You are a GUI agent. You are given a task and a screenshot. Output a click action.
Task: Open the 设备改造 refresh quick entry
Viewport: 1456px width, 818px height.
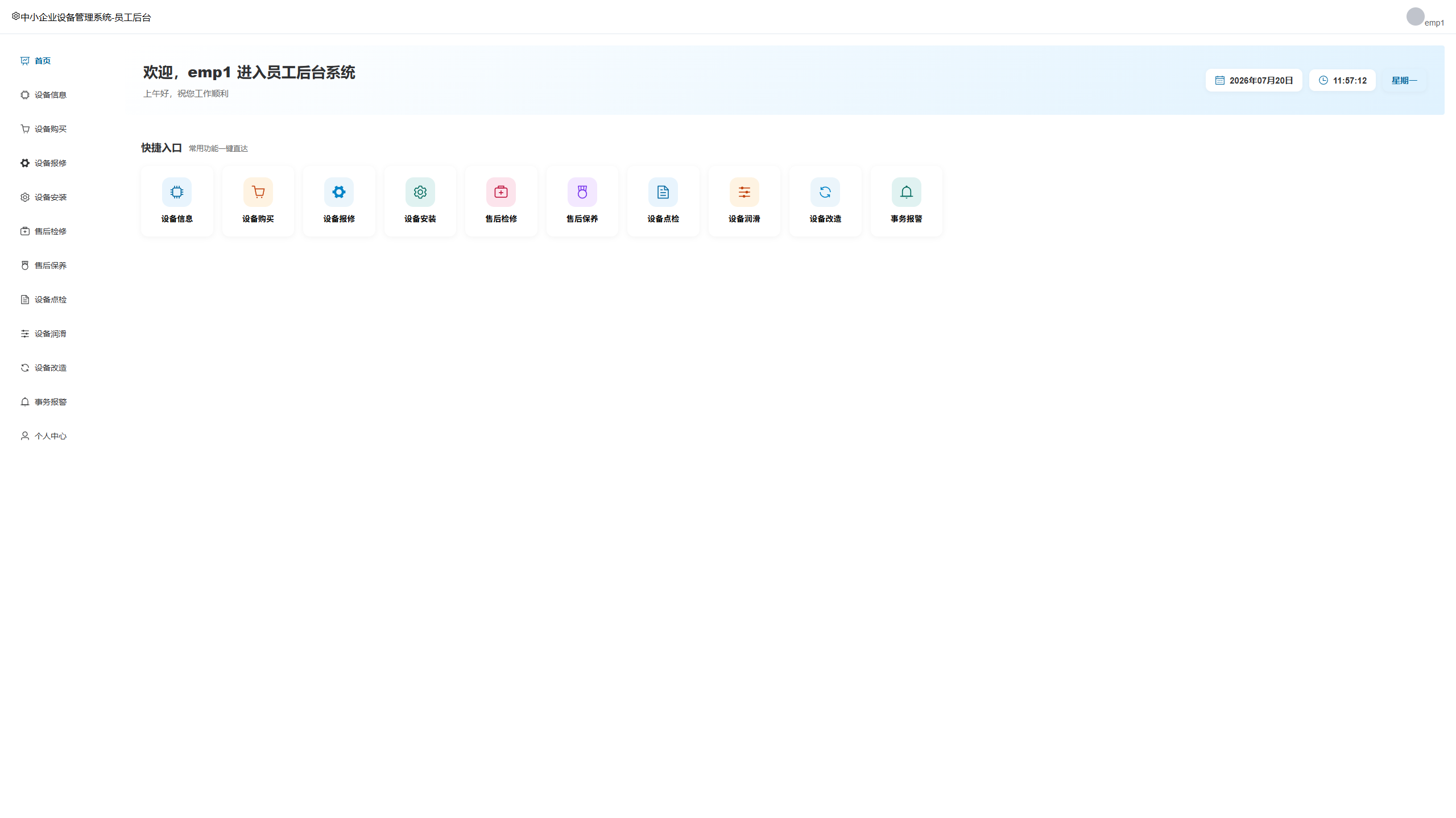(x=825, y=201)
